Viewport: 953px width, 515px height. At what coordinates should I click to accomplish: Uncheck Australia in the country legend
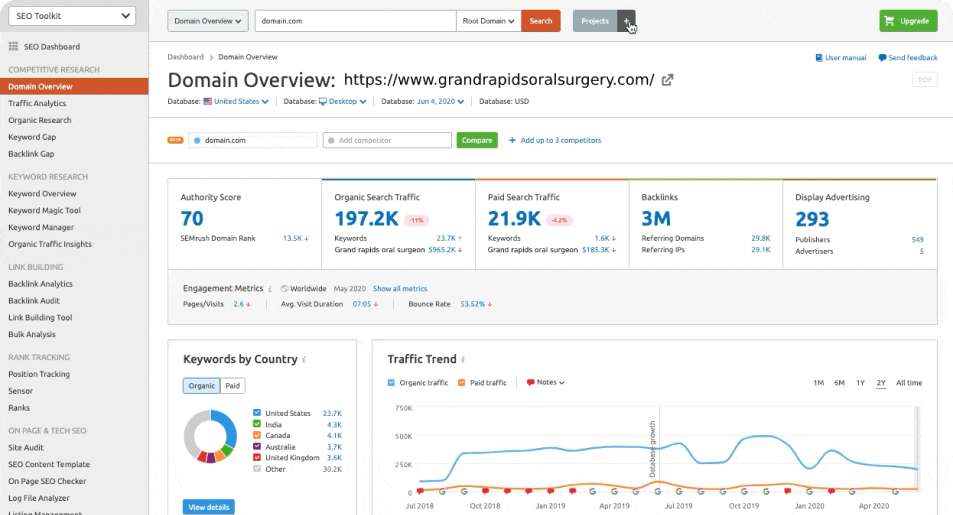click(257, 446)
